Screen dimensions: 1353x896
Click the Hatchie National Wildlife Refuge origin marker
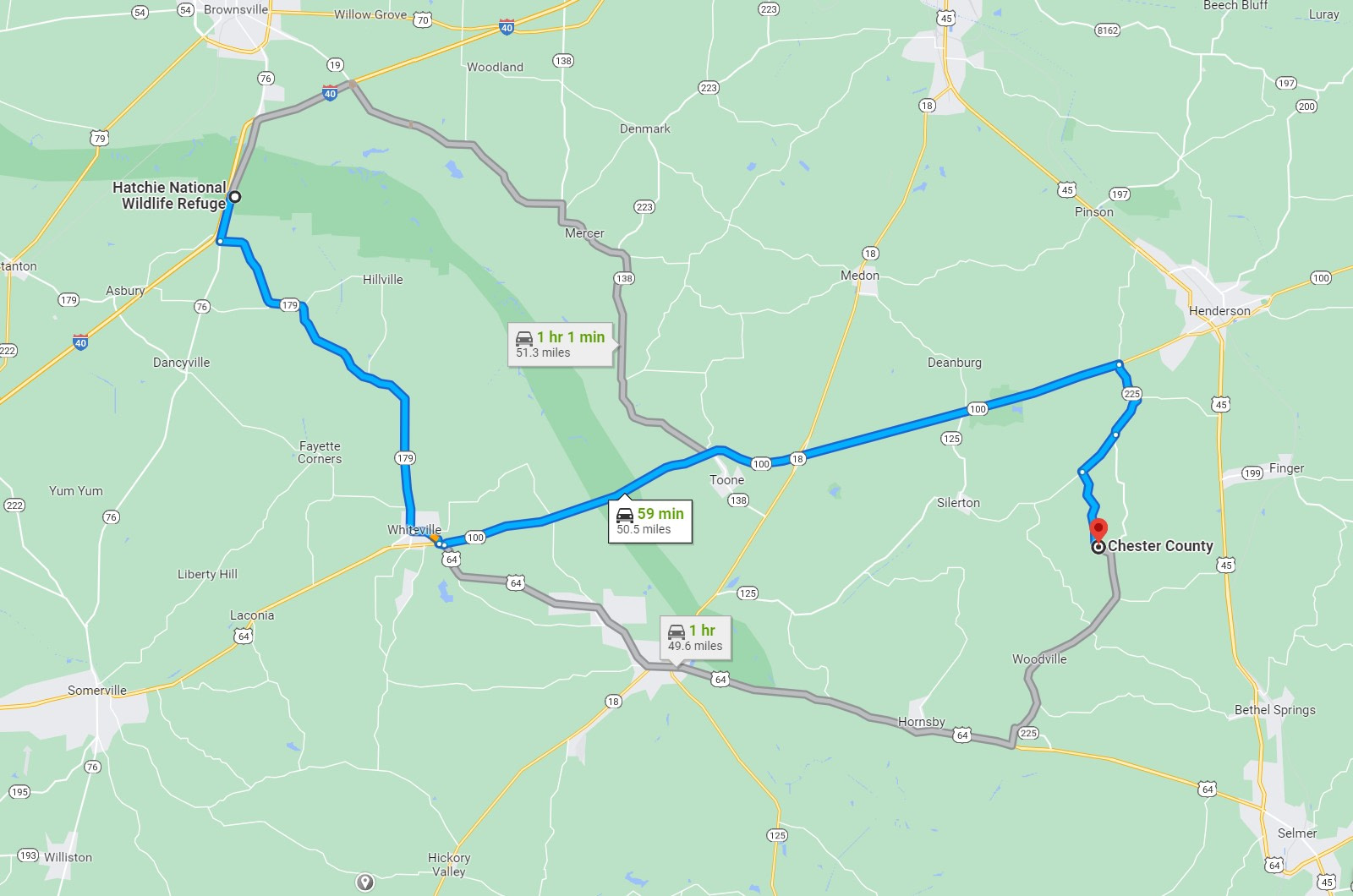click(x=235, y=197)
